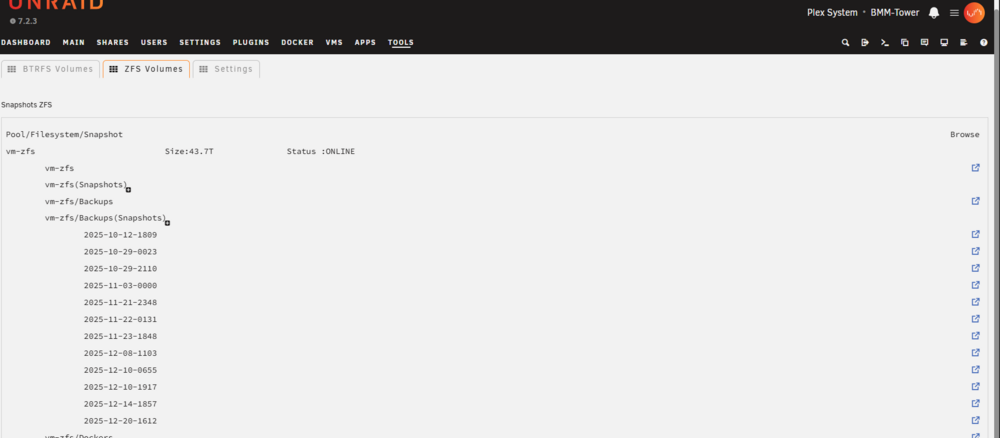Open the SHARES menu

point(113,43)
